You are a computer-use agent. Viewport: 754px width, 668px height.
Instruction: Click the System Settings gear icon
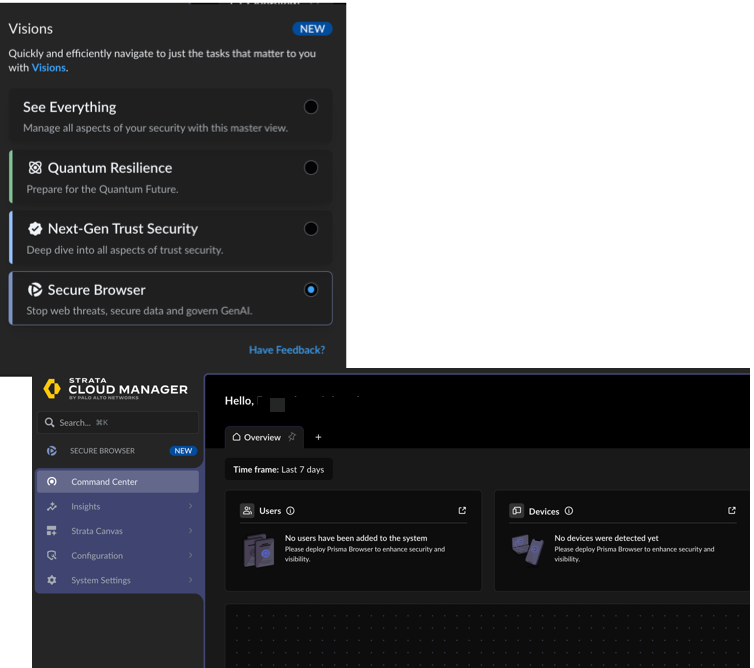(x=52, y=580)
